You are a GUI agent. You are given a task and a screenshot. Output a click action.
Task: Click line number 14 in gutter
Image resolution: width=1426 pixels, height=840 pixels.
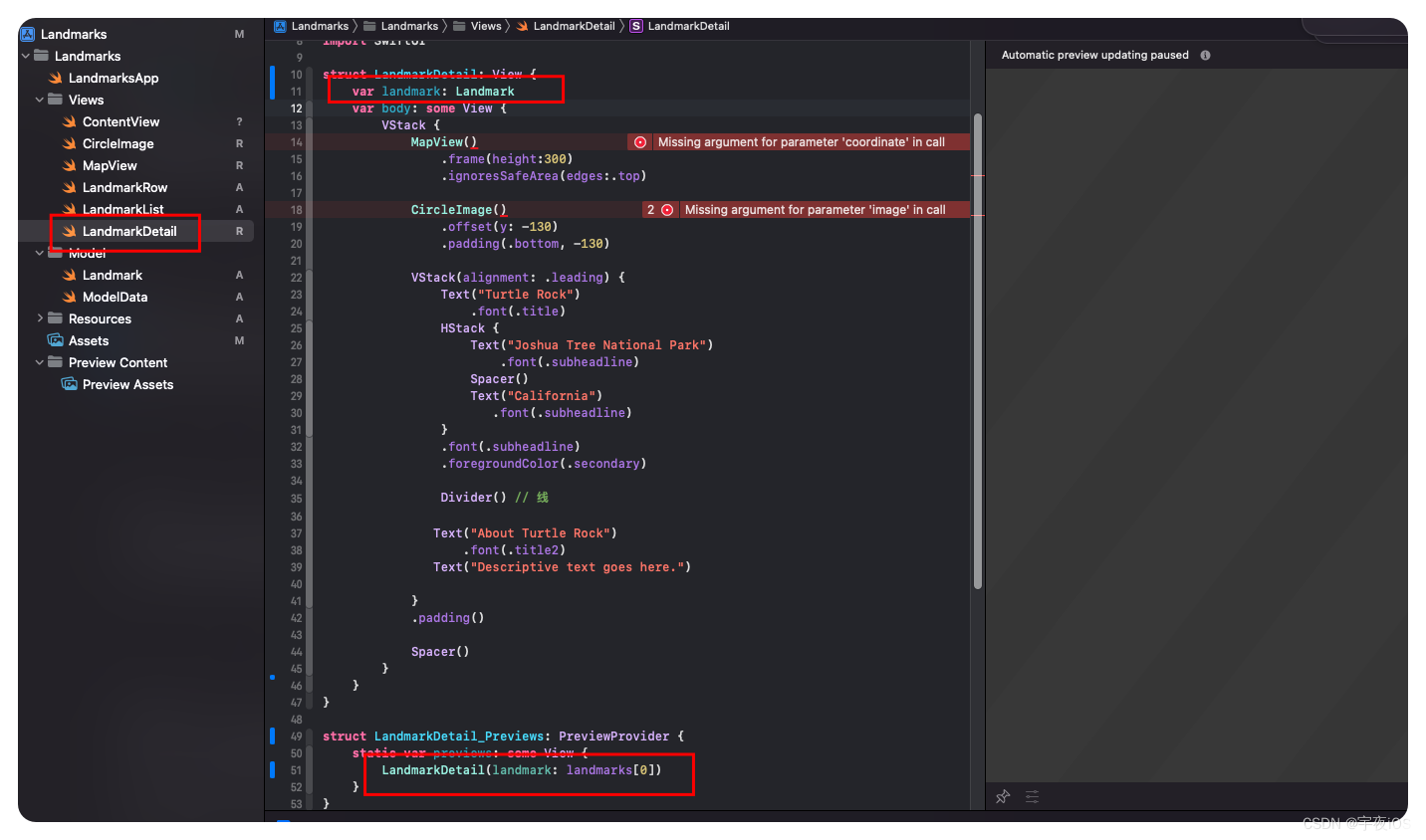tap(296, 142)
